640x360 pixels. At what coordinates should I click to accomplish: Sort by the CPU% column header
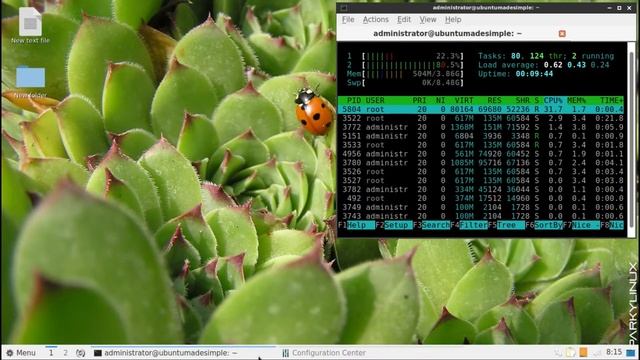click(x=553, y=100)
